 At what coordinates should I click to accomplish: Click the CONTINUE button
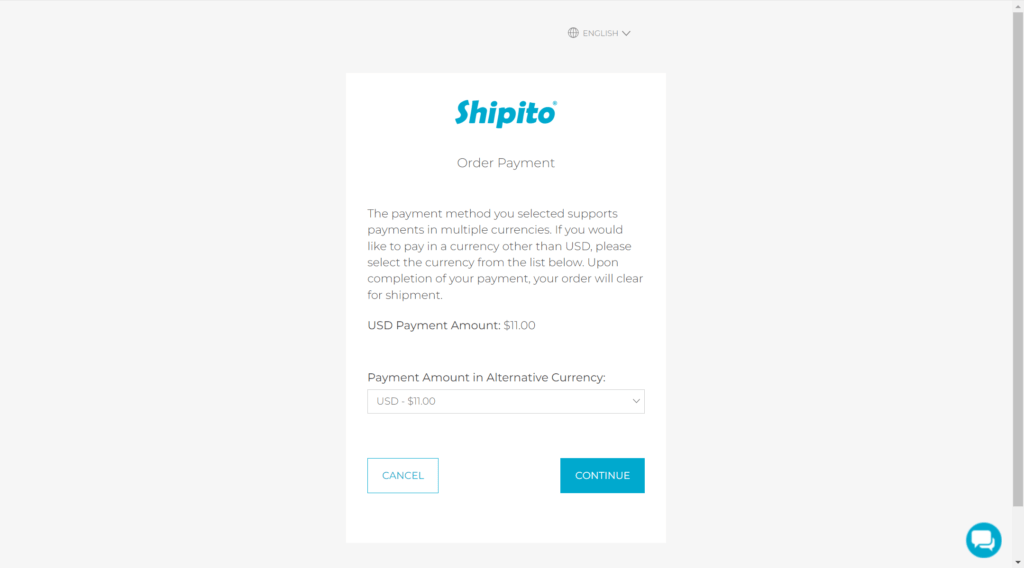[602, 475]
